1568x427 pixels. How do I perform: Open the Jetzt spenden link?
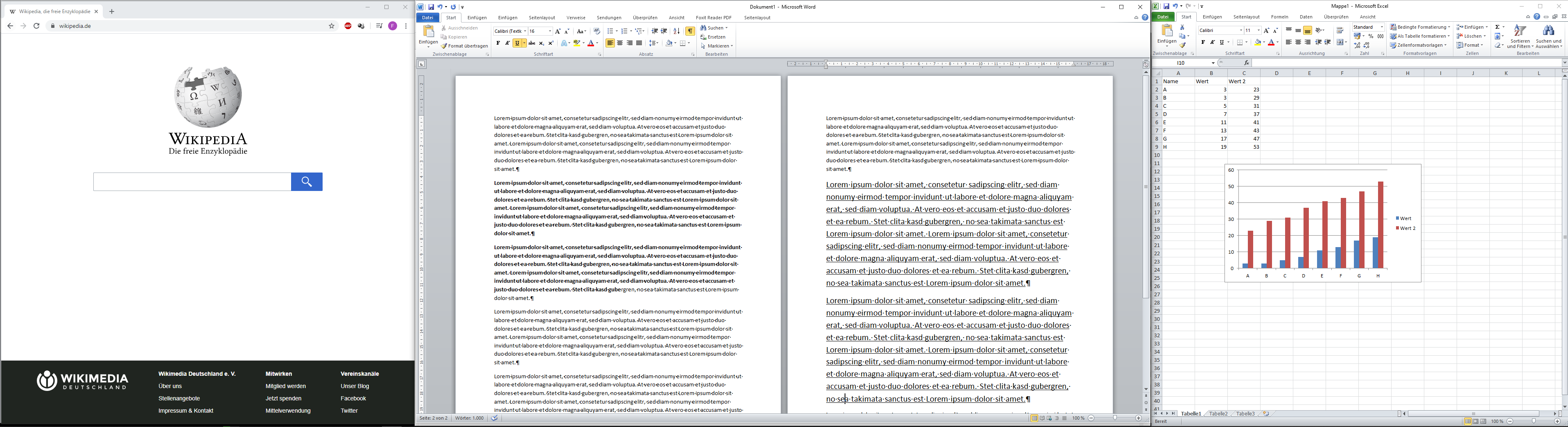pos(284,398)
